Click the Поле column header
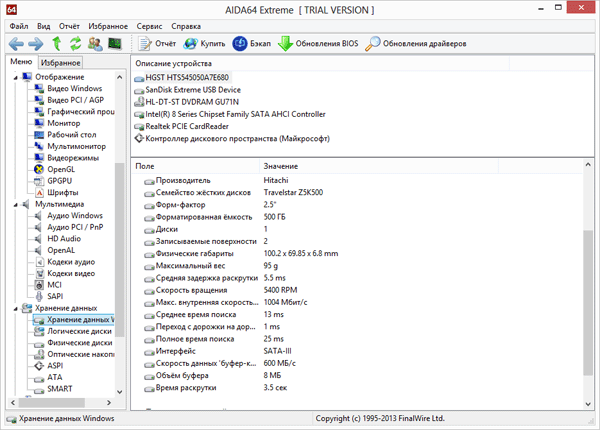This screenshot has width=600, height=430. (x=196, y=166)
